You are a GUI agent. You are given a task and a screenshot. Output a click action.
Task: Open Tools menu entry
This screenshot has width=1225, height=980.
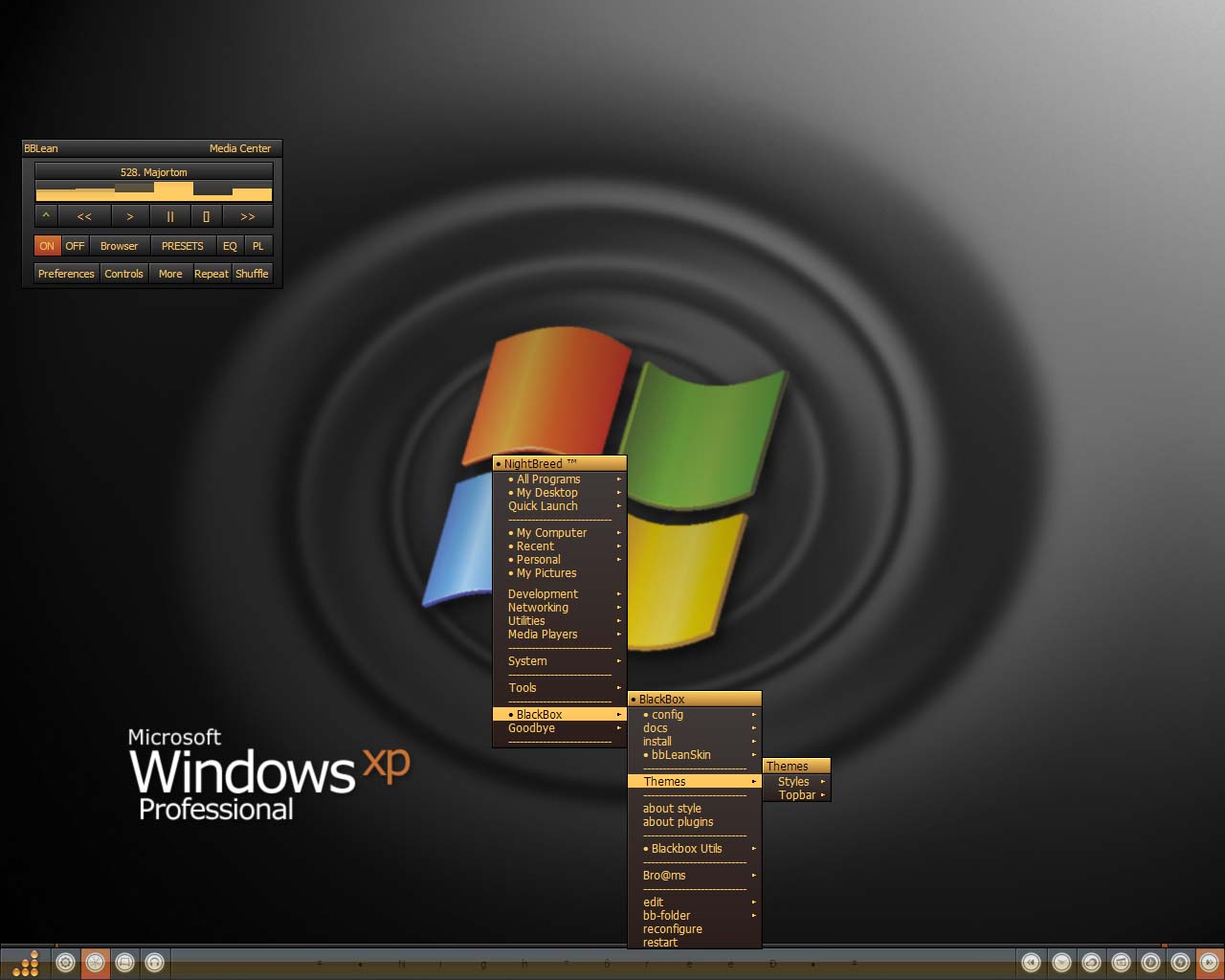pyautogui.click(x=560, y=688)
